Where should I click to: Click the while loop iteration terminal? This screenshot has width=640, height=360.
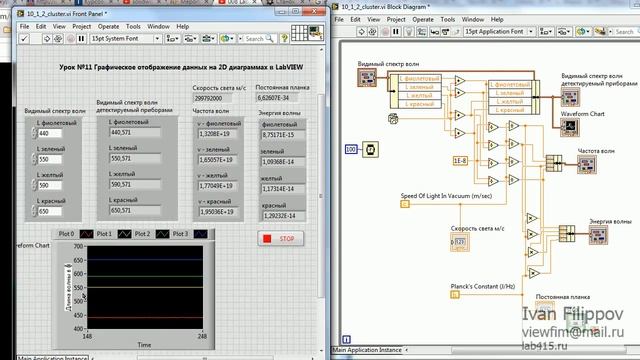click(x=346, y=340)
